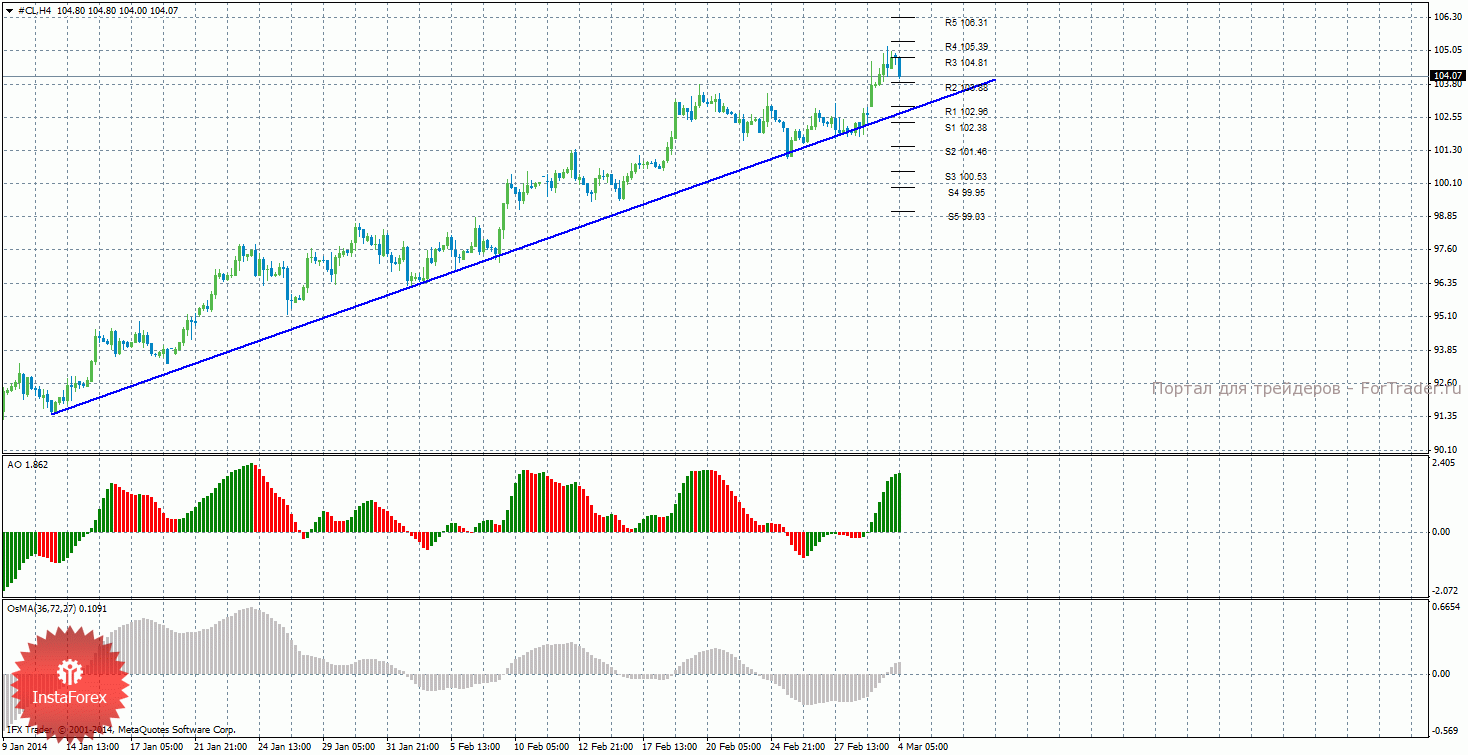The image size is (1468, 755).
Task: Click the 0.6654 value on OsMA scale
Action: pos(1447,606)
